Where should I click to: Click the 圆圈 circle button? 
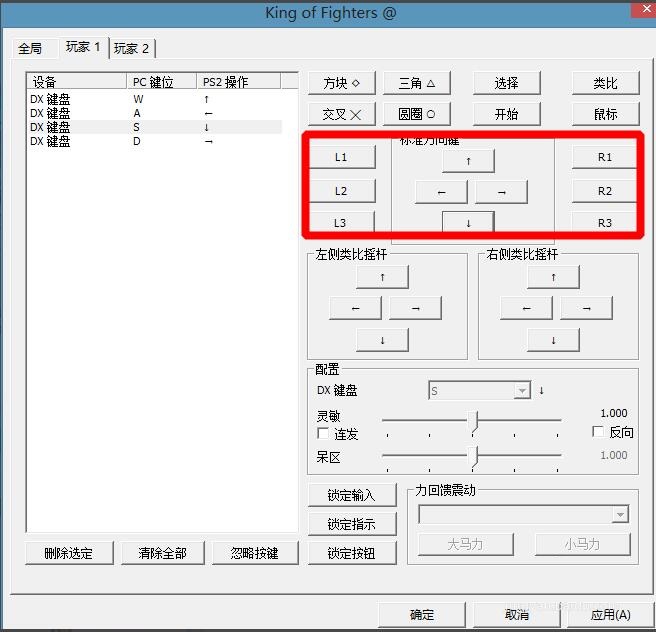coord(417,114)
